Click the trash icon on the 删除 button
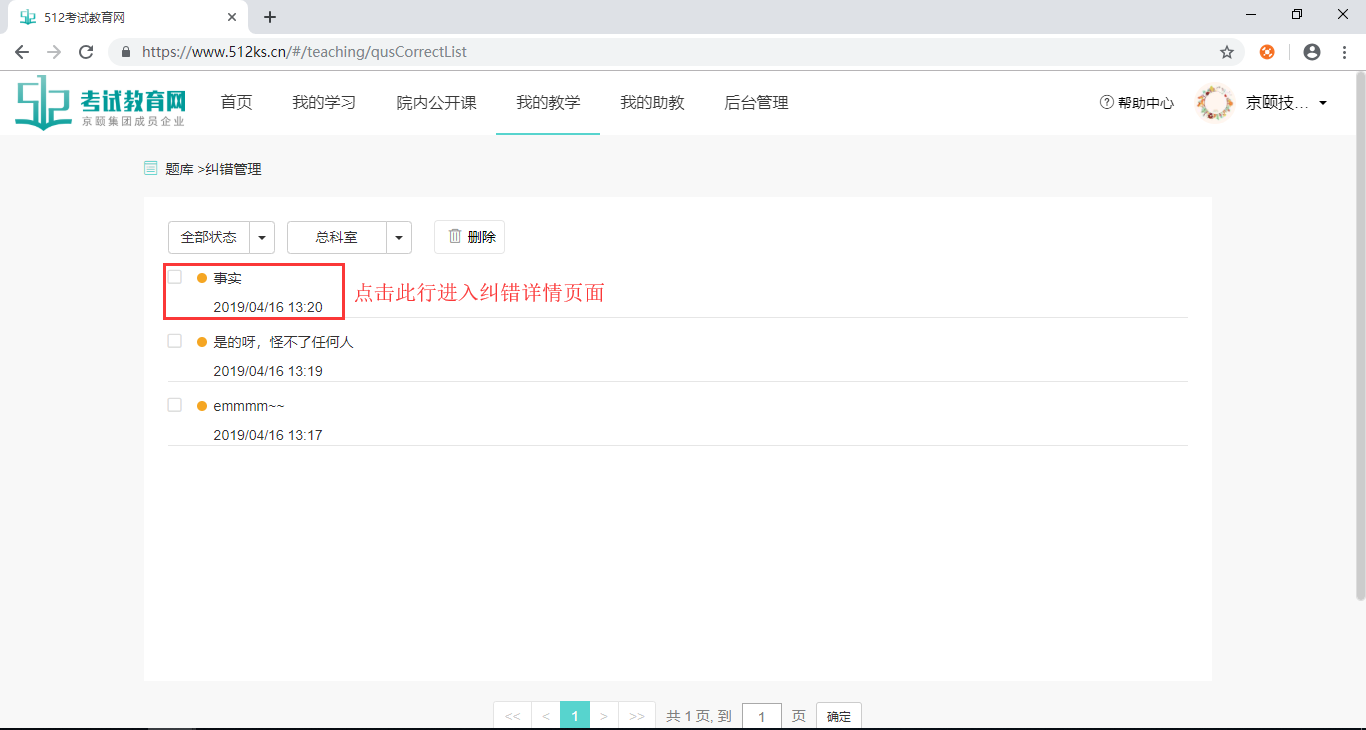The height and width of the screenshot is (730, 1366). [453, 236]
